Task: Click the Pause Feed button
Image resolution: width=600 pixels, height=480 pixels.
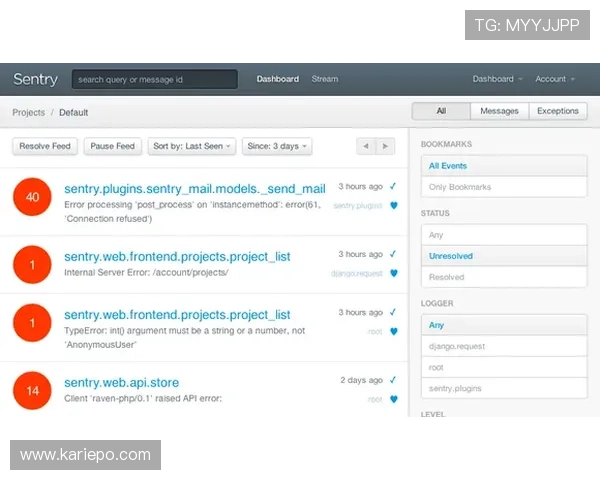Action: pos(112,146)
